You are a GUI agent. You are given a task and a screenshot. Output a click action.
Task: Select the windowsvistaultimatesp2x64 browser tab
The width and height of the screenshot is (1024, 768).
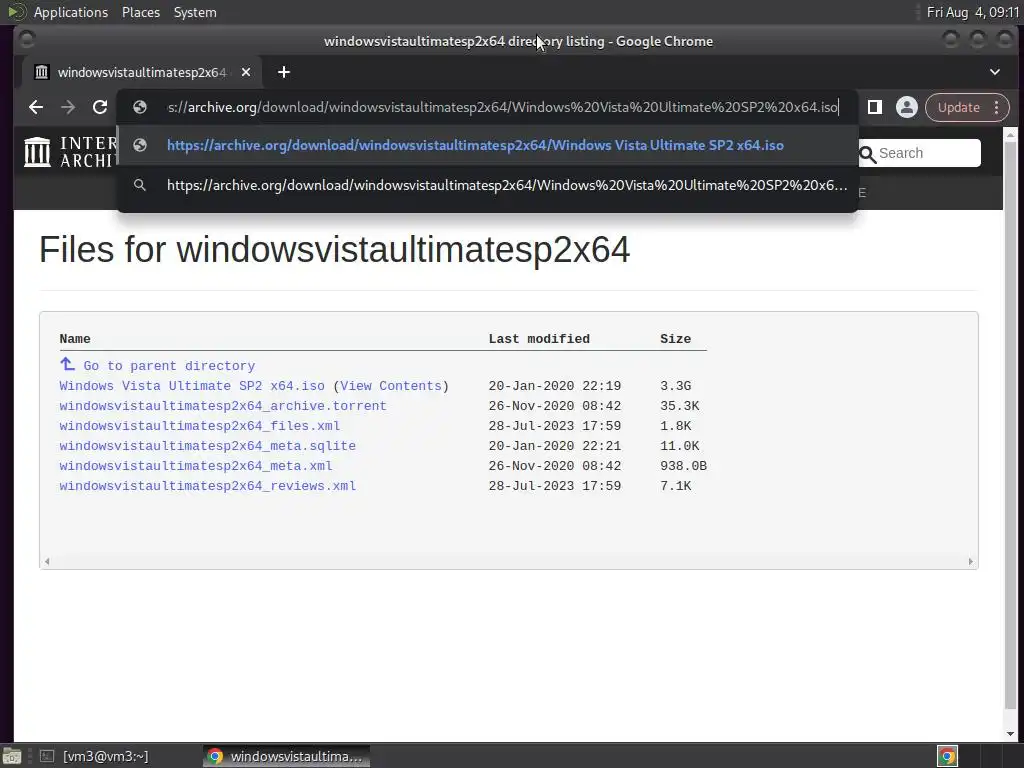pos(142,72)
